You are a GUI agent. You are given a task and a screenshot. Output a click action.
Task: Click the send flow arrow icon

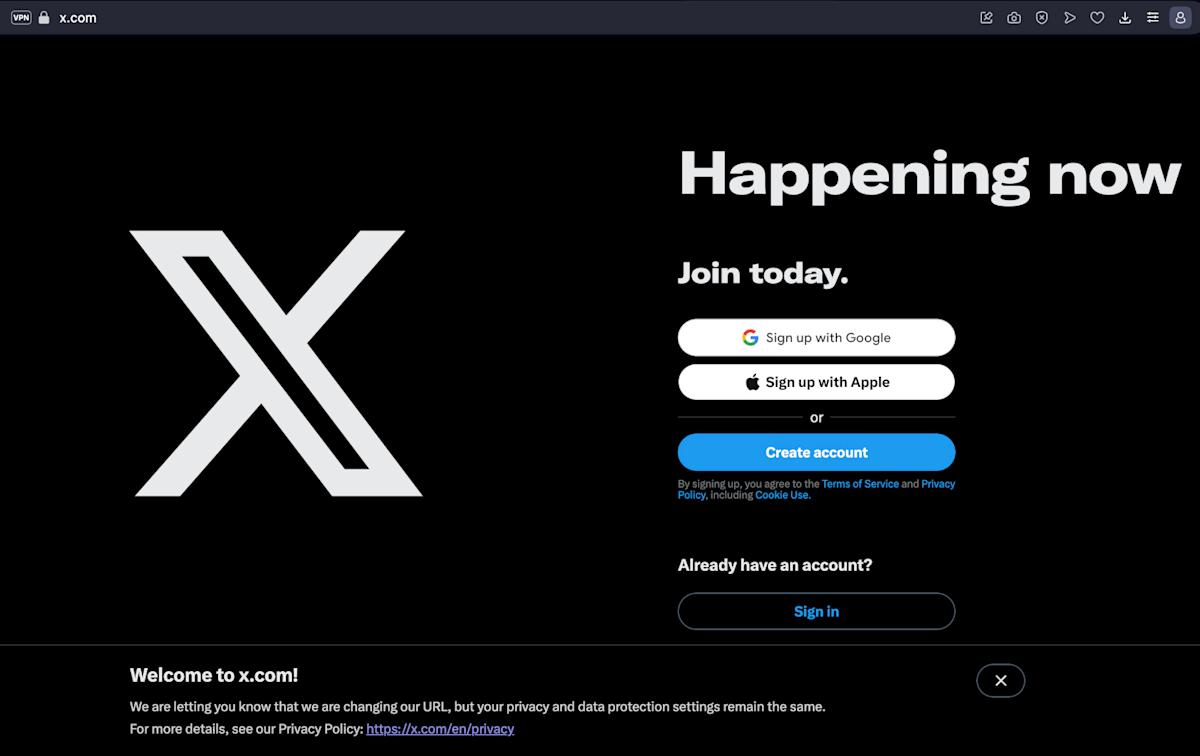pyautogui.click(x=1070, y=17)
